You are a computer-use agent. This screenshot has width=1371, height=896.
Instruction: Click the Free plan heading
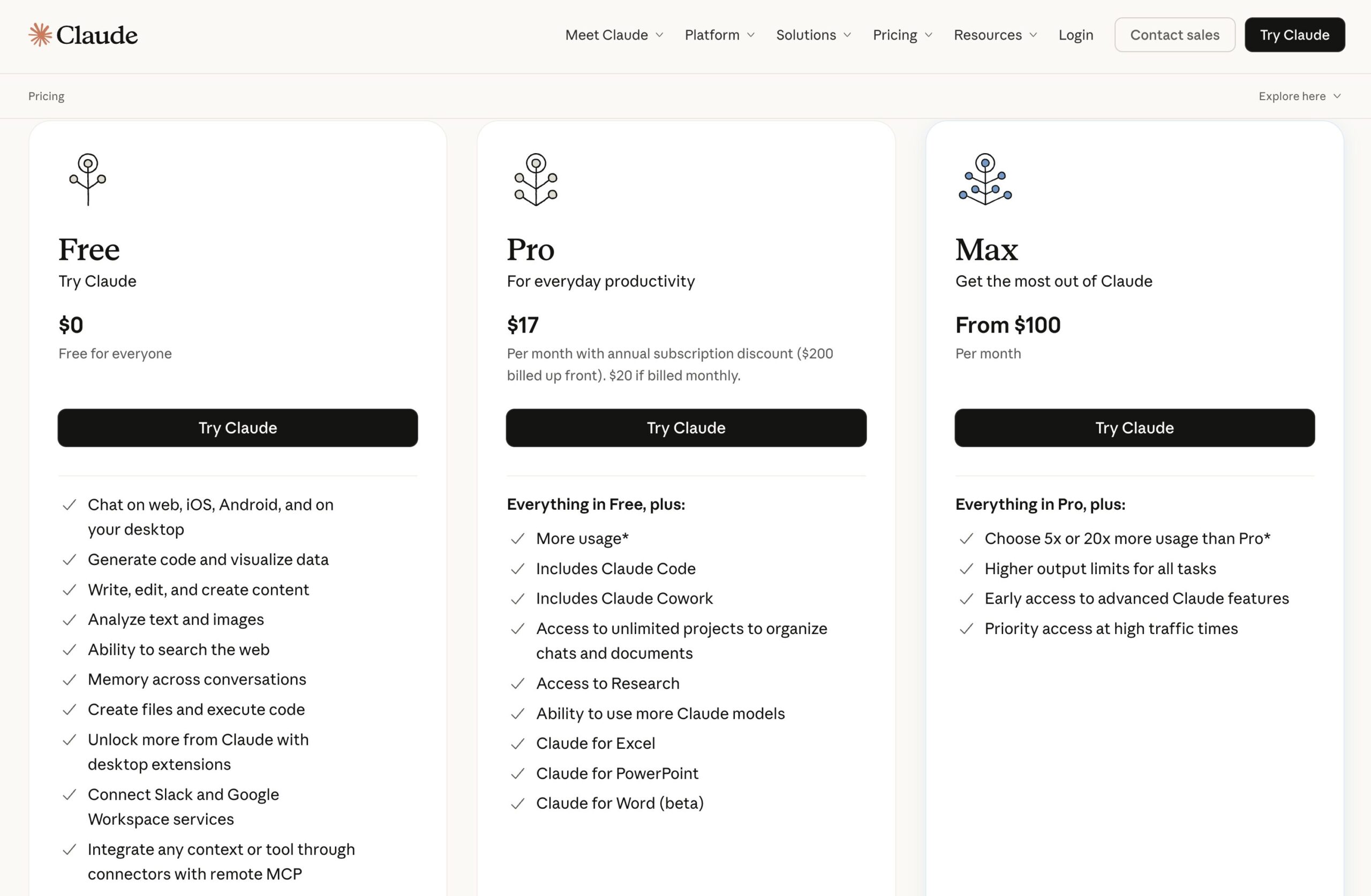click(89, 250)
